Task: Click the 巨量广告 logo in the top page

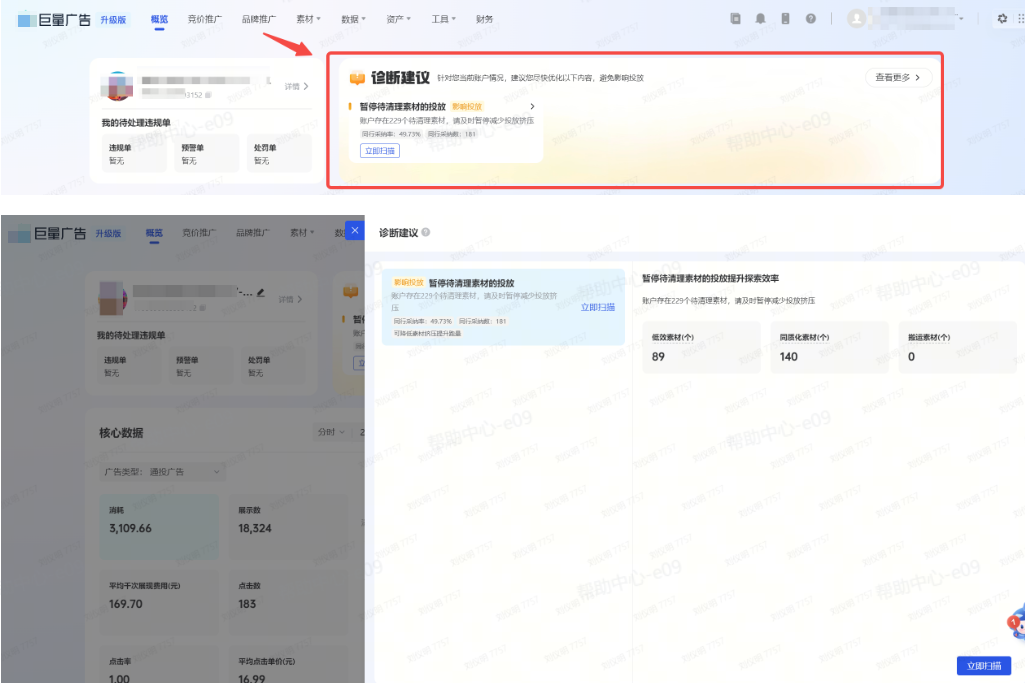Action: coord(55,20)
